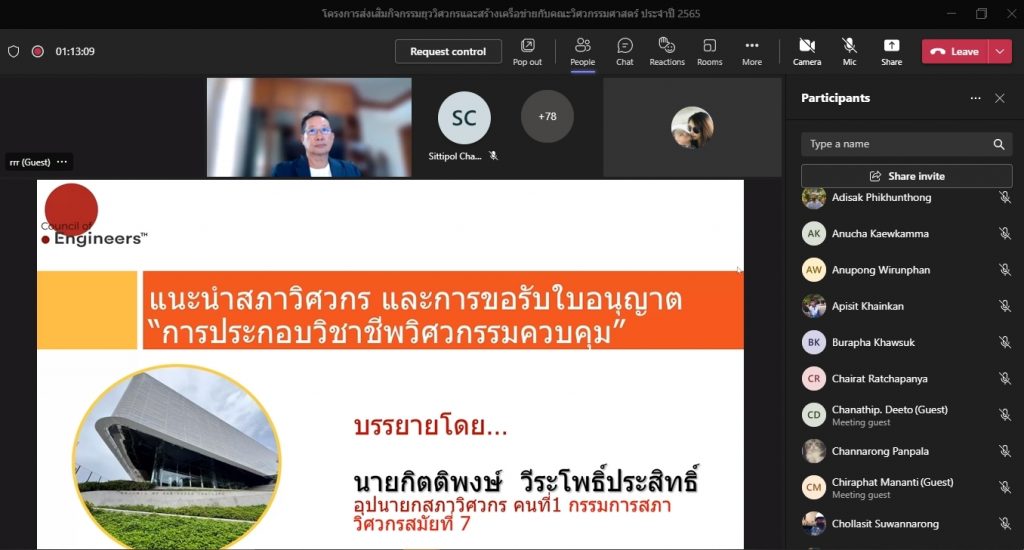Image resolution: width=1024 pixels, height=550 pixels.
Task: Close the Participants panel
Action: pyautogui.click(x=999, y=98)
